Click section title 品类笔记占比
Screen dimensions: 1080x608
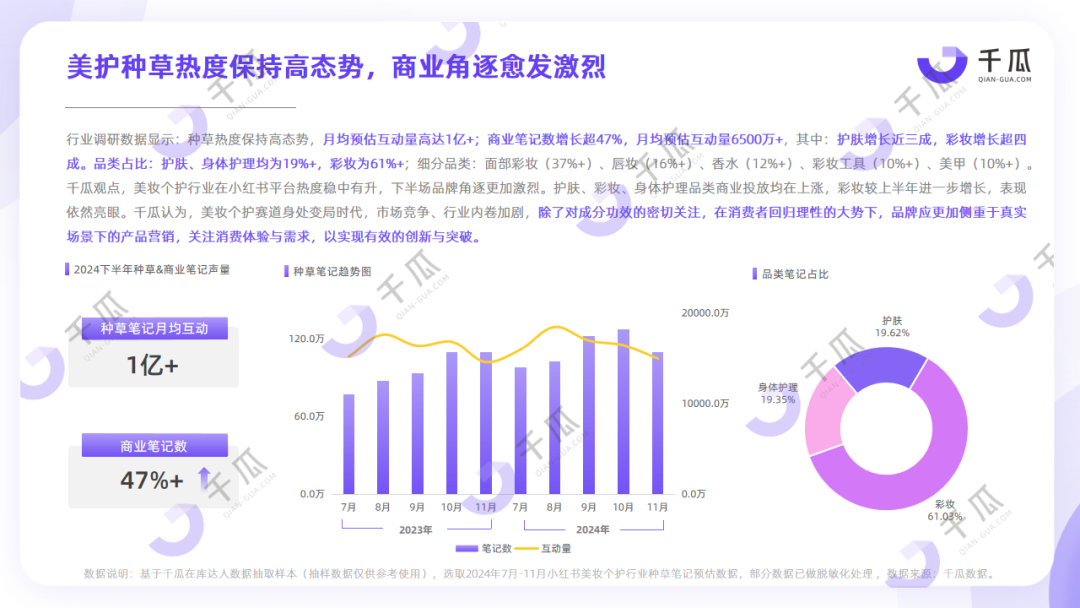pos(795,274)
